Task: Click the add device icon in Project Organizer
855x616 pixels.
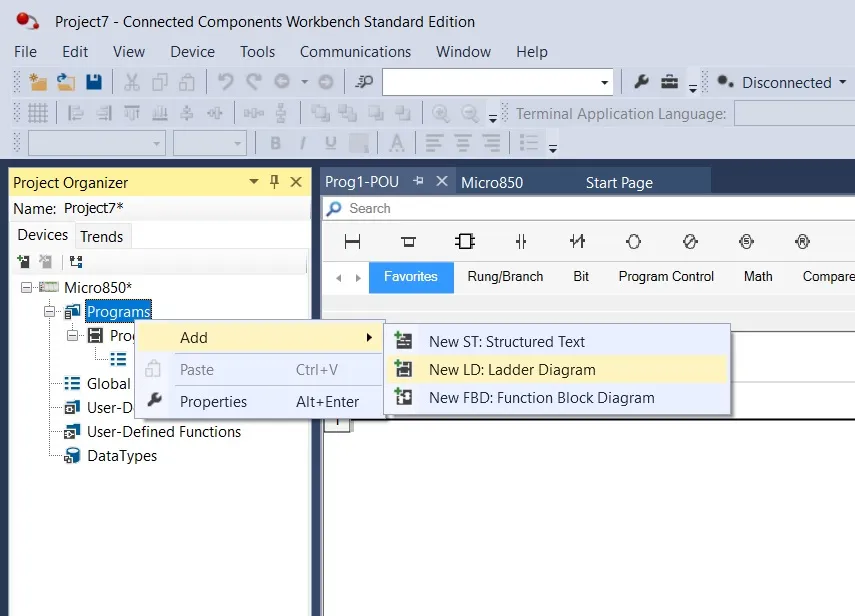Action: coord(23,262)
